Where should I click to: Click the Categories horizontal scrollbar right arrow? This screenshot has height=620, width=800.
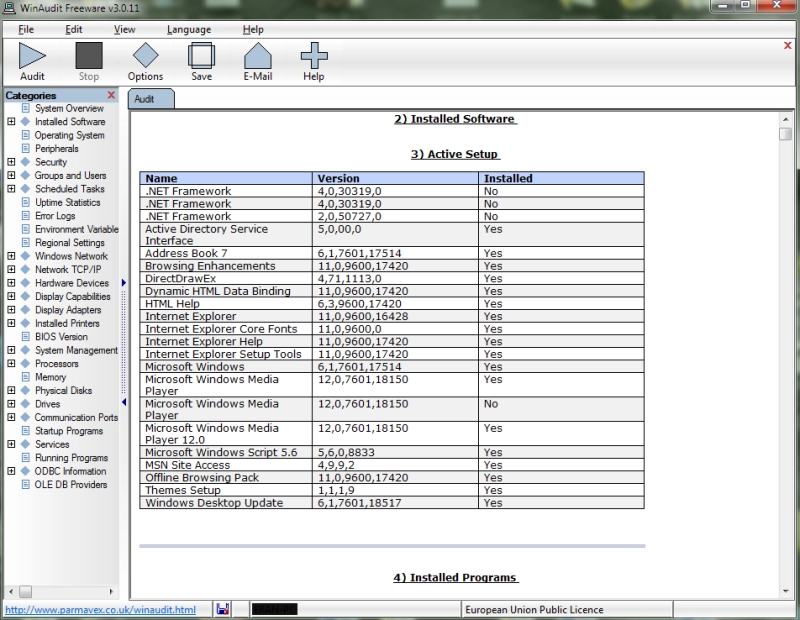click(111, 591)
